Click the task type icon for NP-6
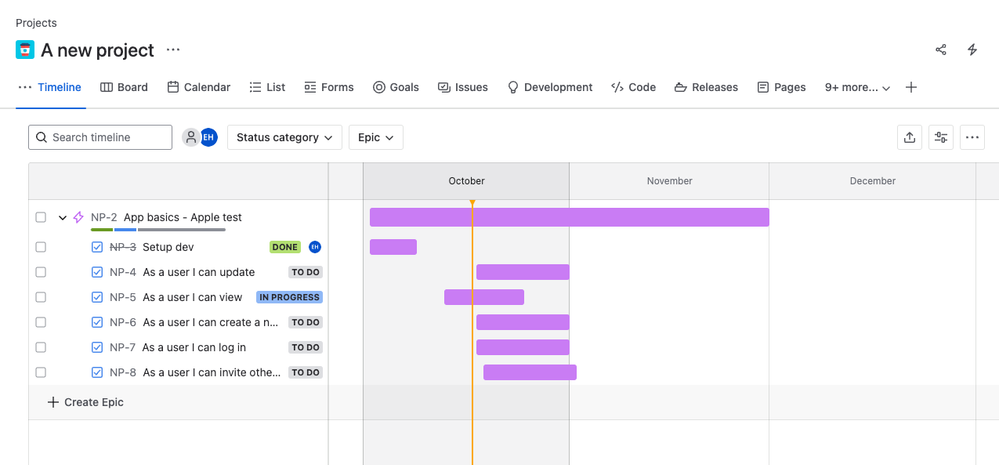Screen dimensions: 999x465 pyautogui.click(x=97, y=322)
